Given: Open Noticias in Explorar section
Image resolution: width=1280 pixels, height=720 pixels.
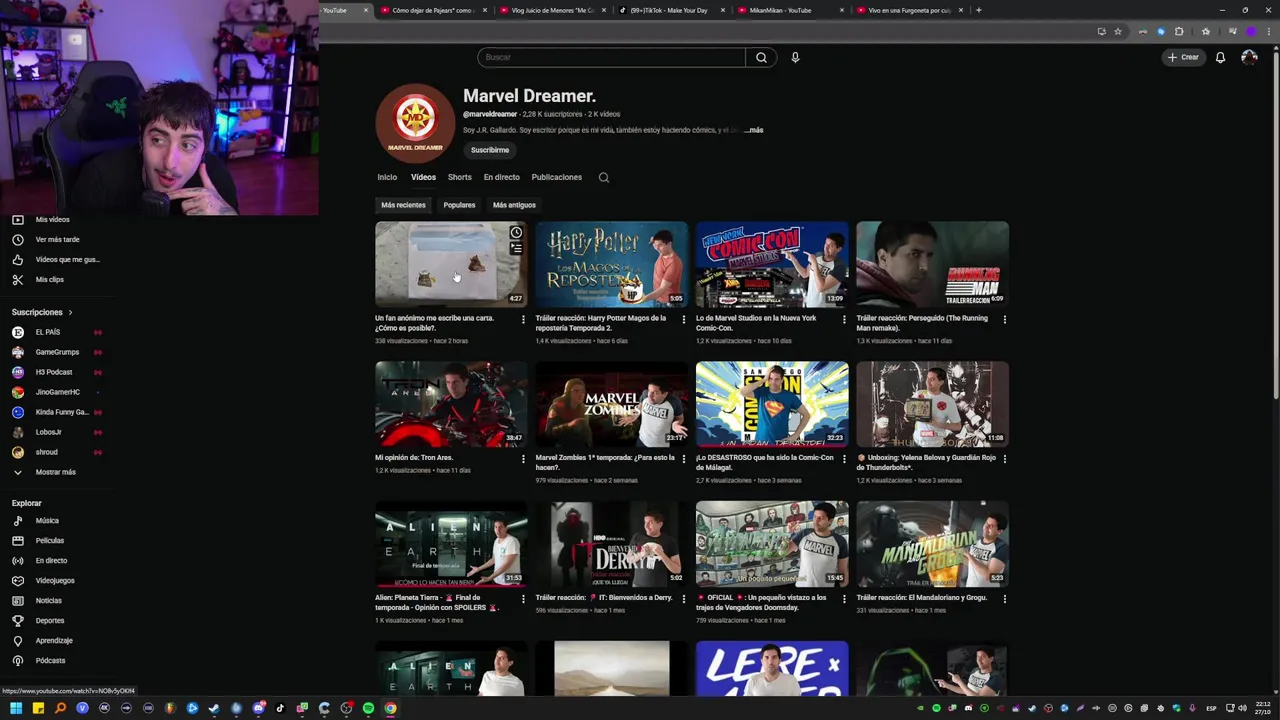Looking at the screenshot, I should coord(48,600).
